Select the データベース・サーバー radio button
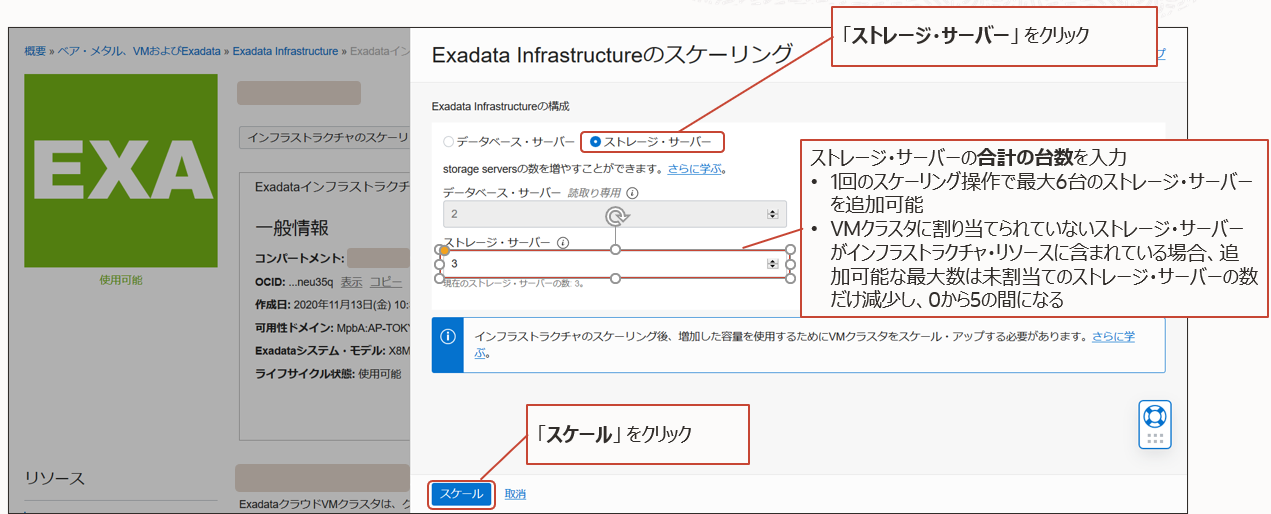The height and width of the screenshot is (514, 1271). pyautogui.click(x=449, y=142)
